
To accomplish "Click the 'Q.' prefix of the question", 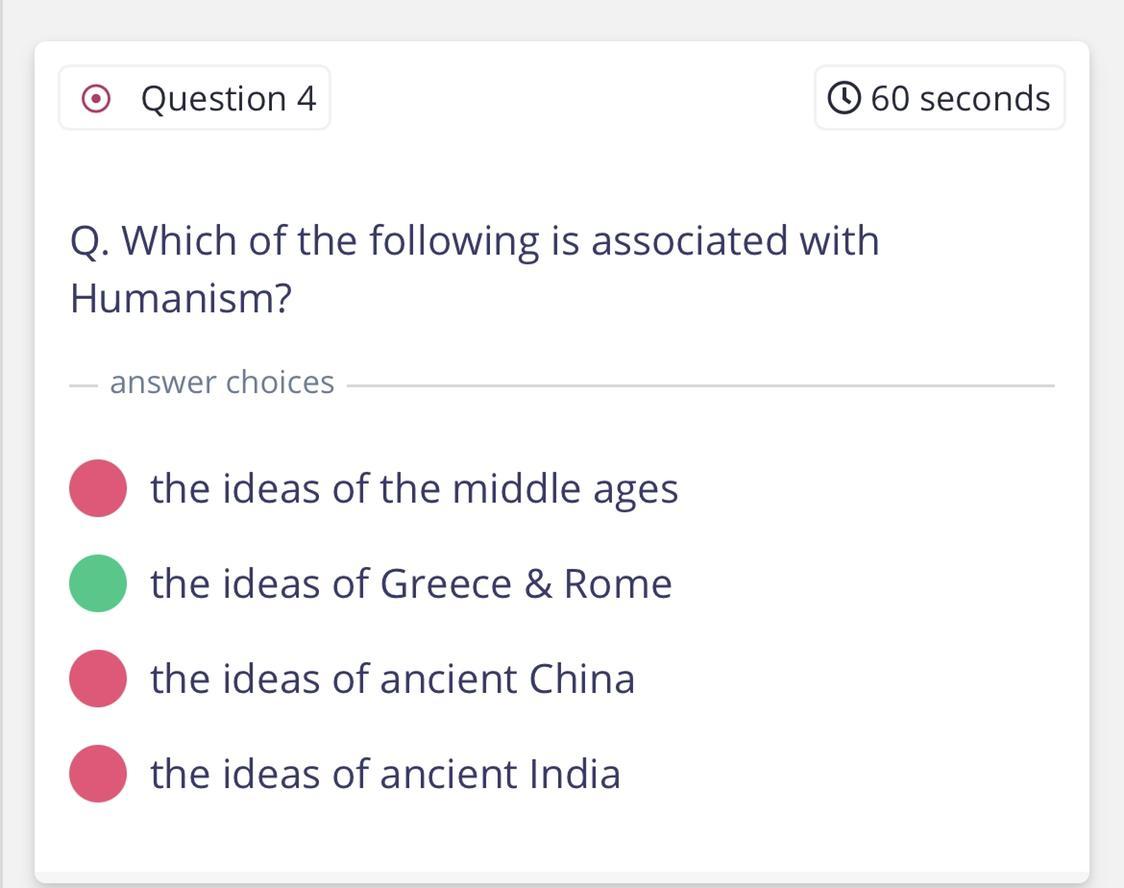I will pyautogui.click(x=90, y=242).
